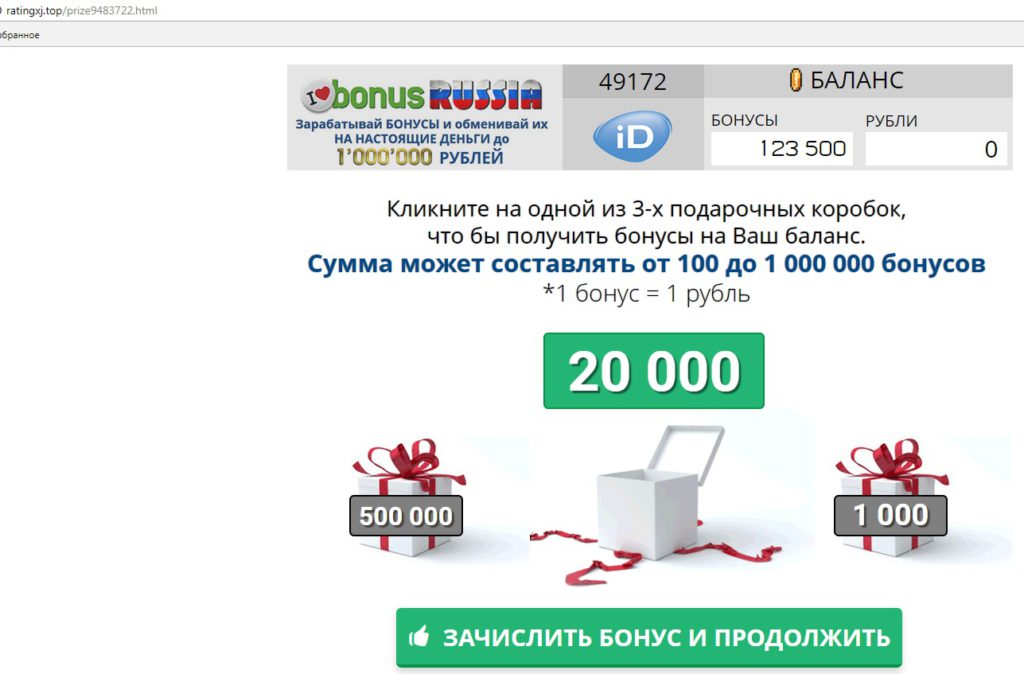Click the 500 000 label on left box
The width and height of the screenshot is (1024, 674).
(x=406, y=516)
